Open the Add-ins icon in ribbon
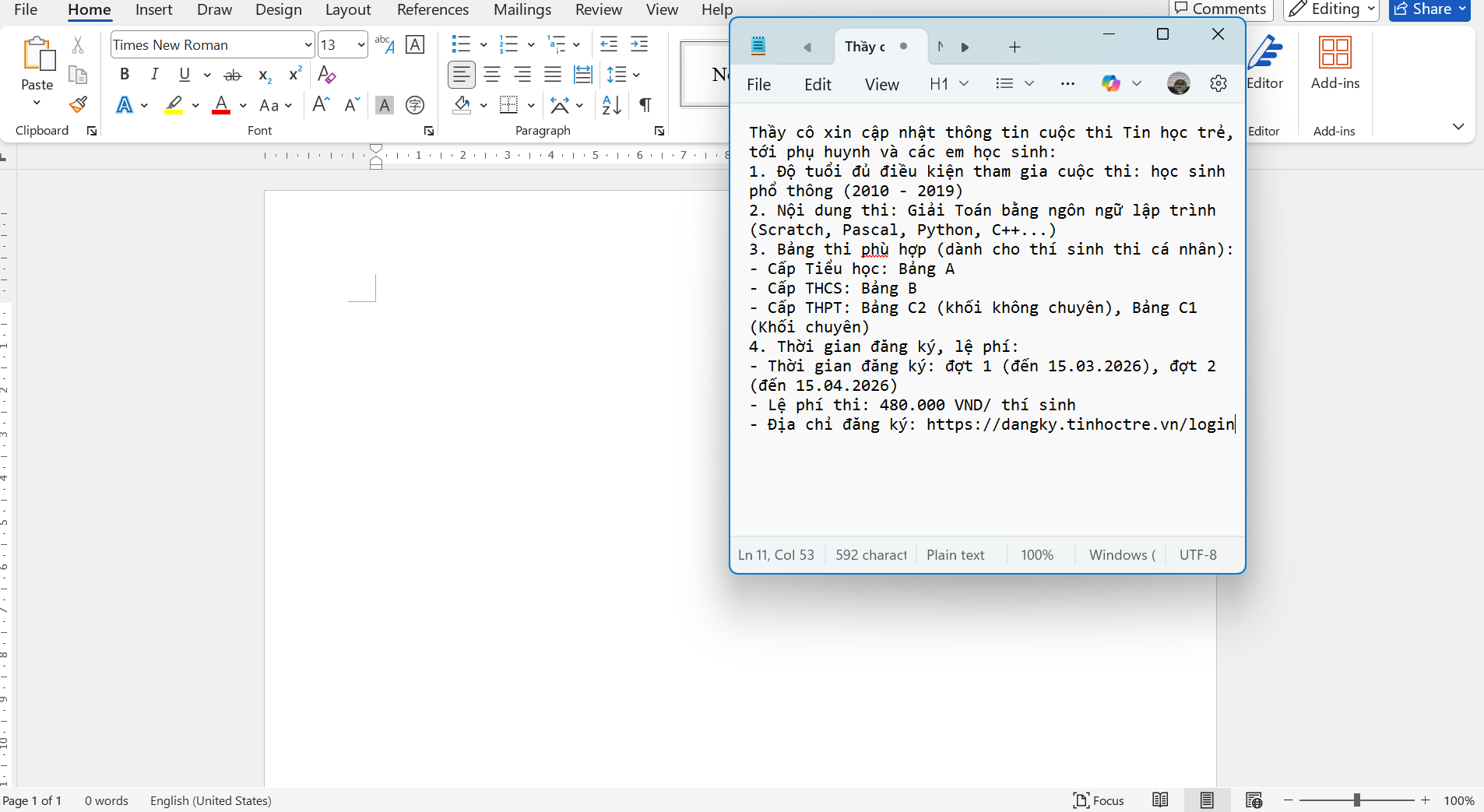Screen dimensions: 1484x812 pos(1335,62)
